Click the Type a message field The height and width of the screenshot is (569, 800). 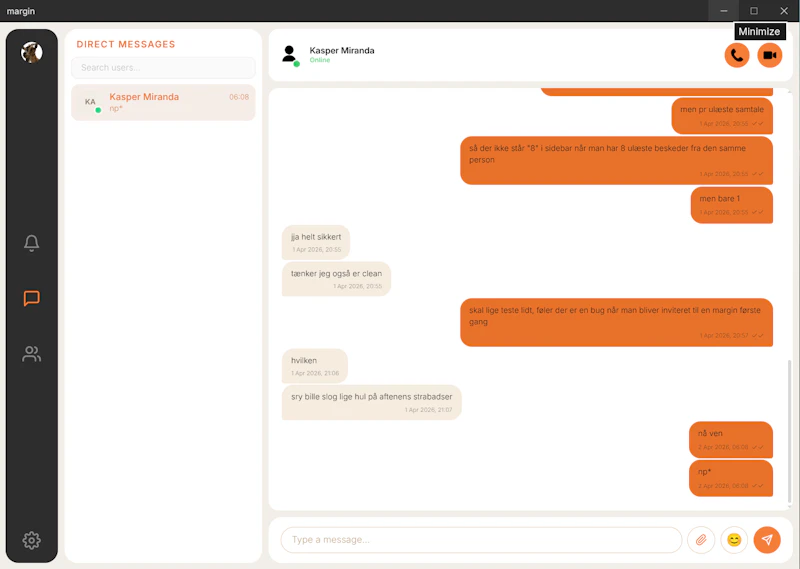click(481, 539)
